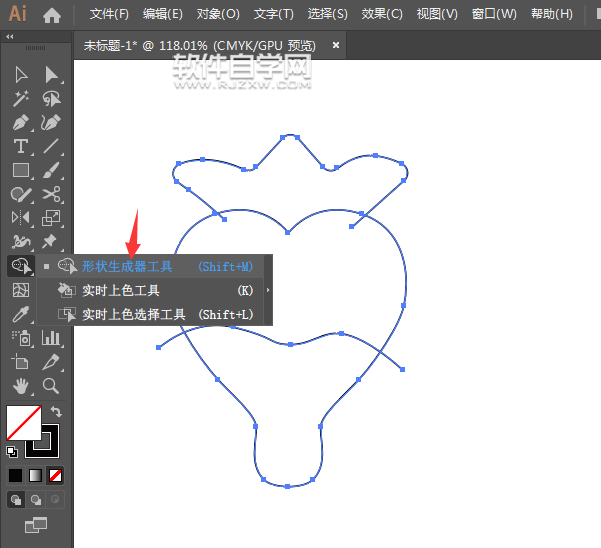
Task: Select the Reflect tool
Action: (x=21, y=218)
